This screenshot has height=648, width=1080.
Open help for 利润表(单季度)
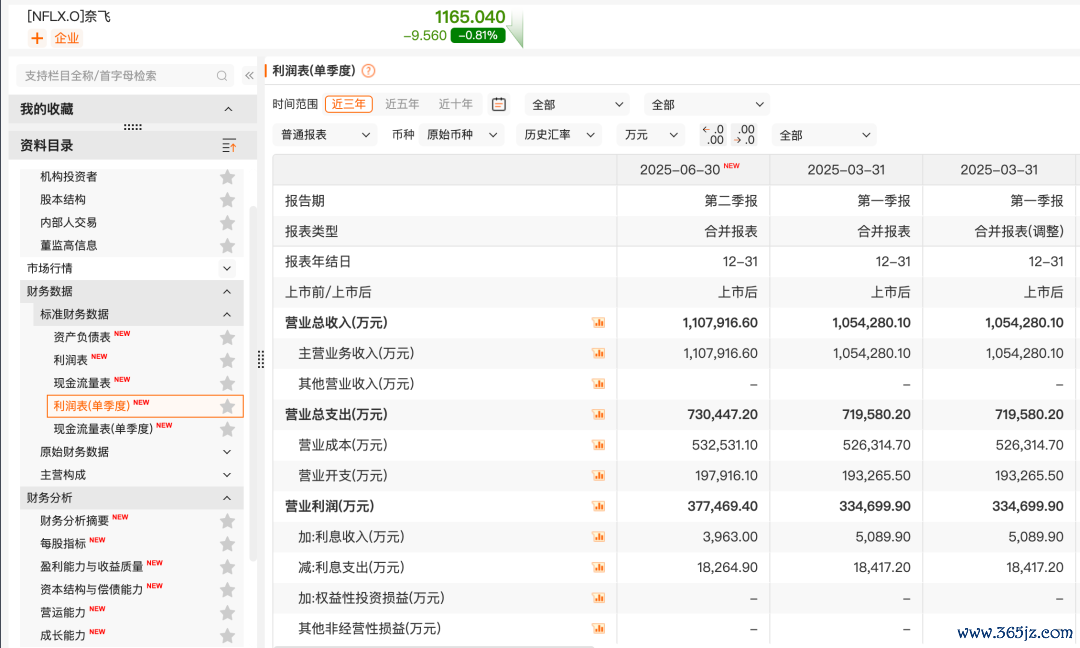click(368, 71)
